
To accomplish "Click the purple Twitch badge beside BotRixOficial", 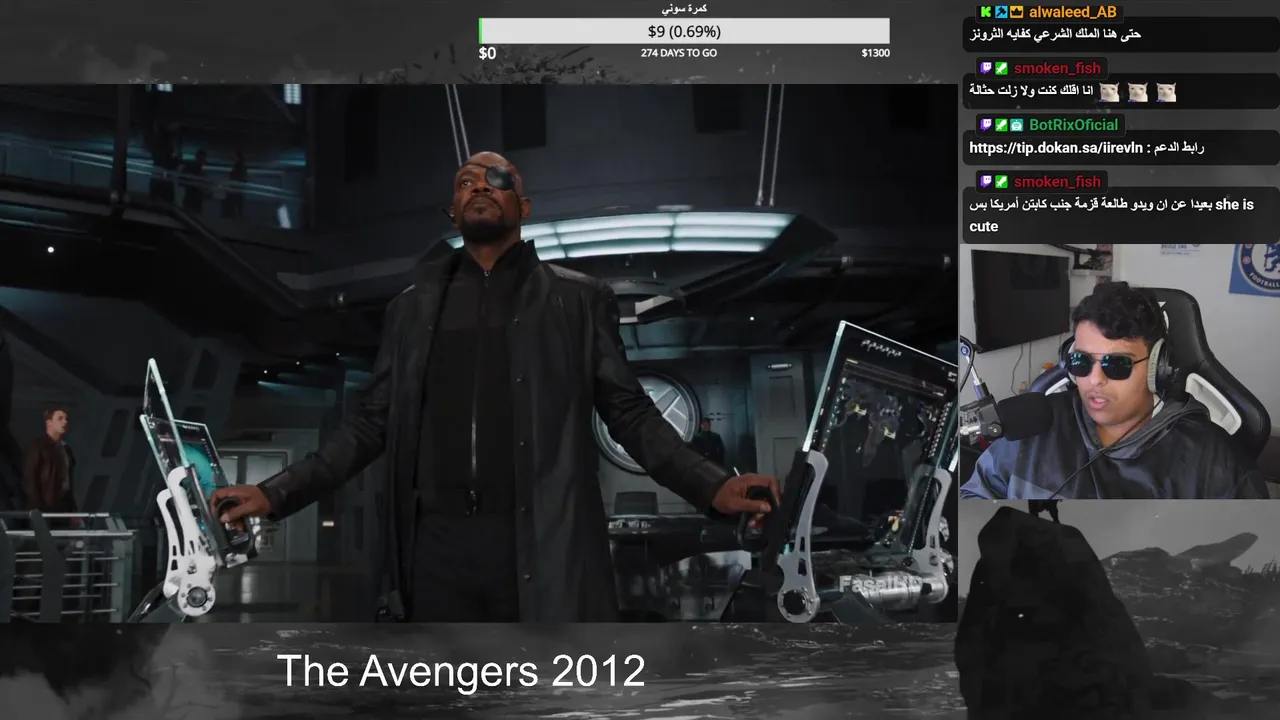I will pos(985,125).
